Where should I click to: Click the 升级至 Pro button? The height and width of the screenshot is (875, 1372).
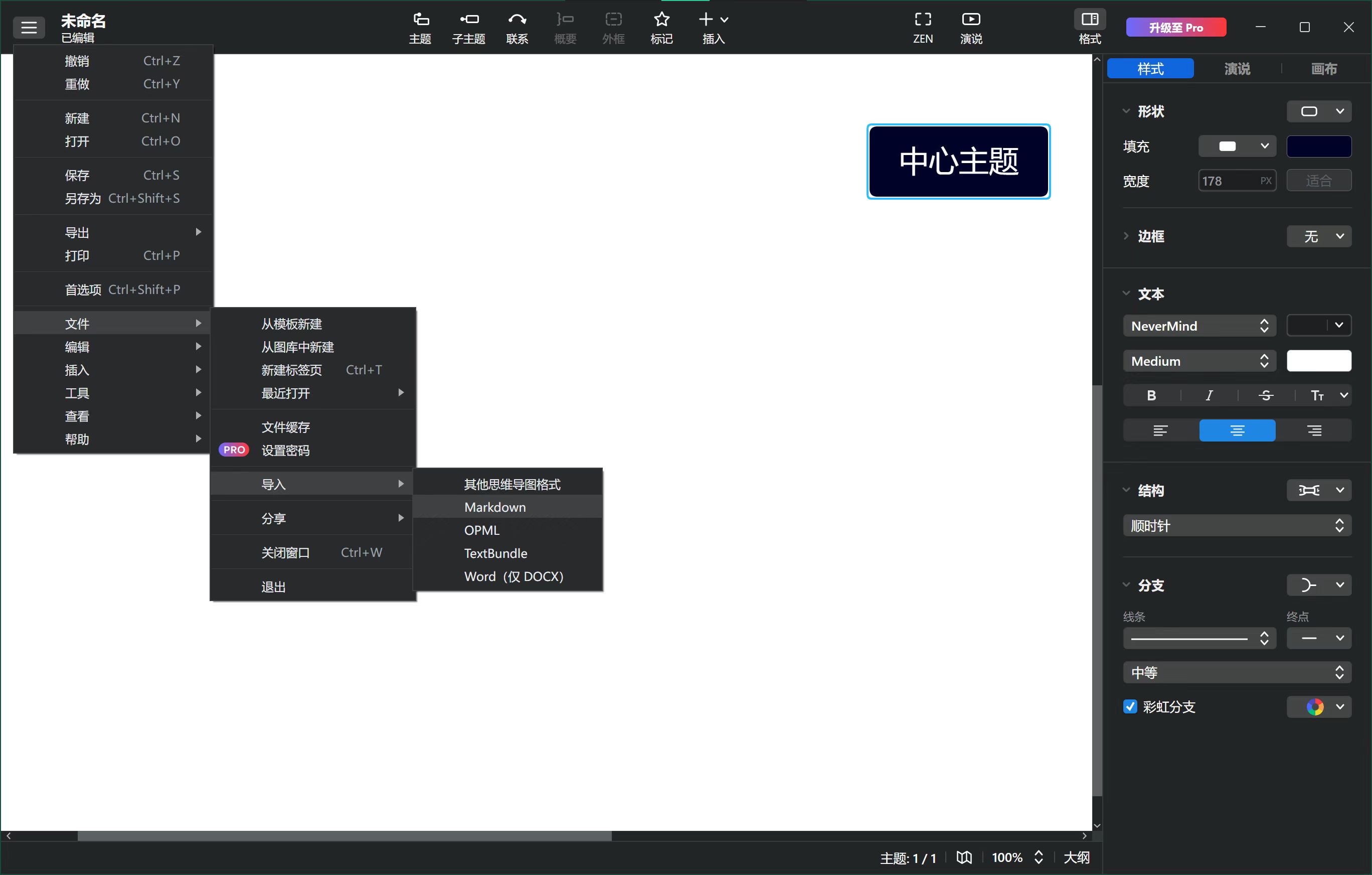1175,27
